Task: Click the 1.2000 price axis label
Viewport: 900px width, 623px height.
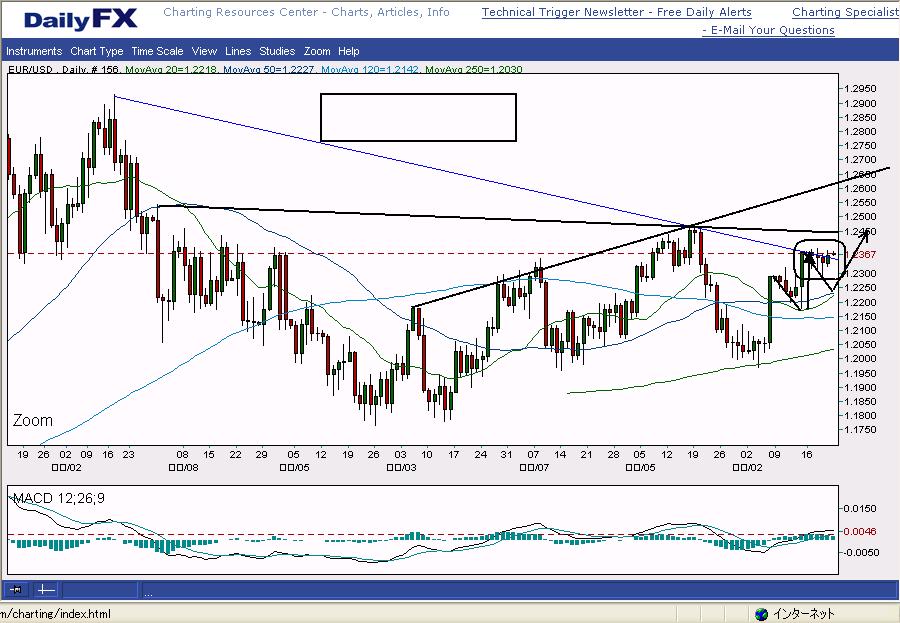Action: (x=860, y=358)
